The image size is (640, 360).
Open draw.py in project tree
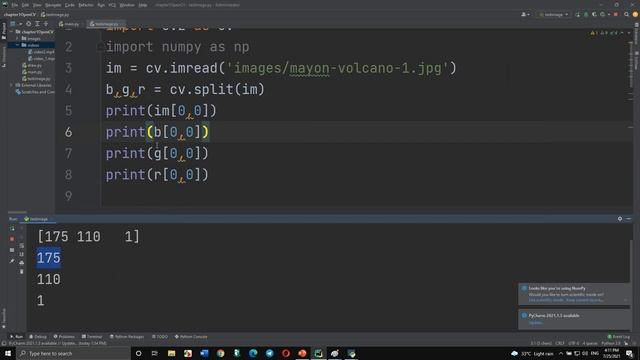click(x=32, y=65)
